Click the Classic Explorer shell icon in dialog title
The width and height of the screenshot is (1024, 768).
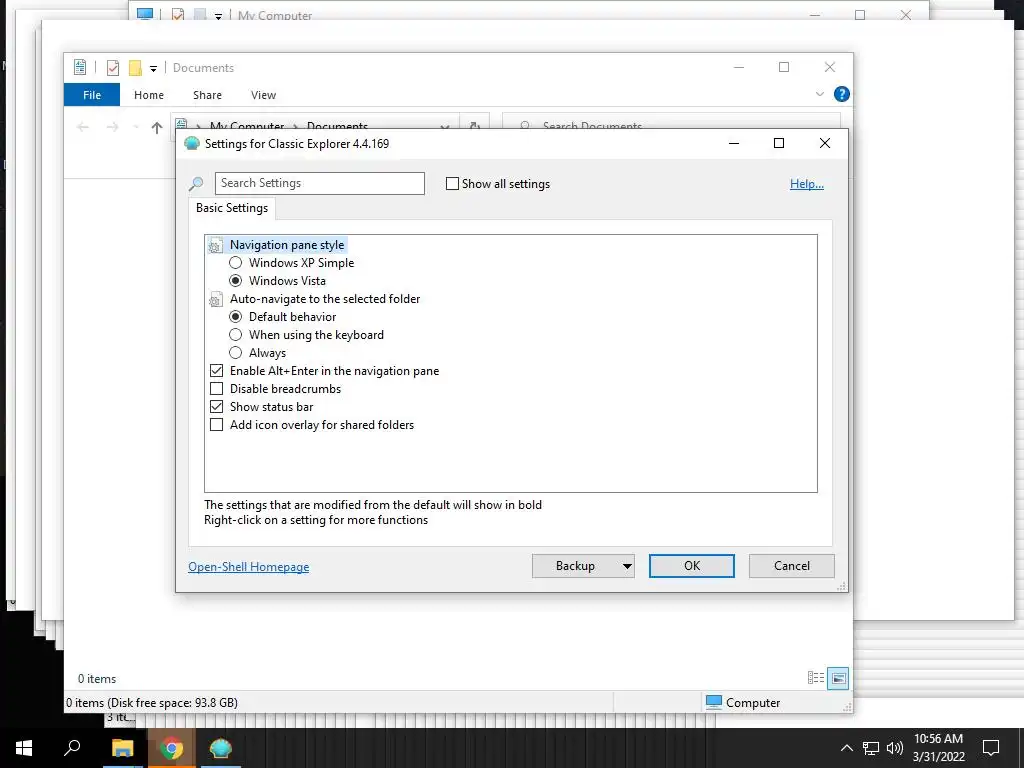pyautogui.click(x=192, y=144)
